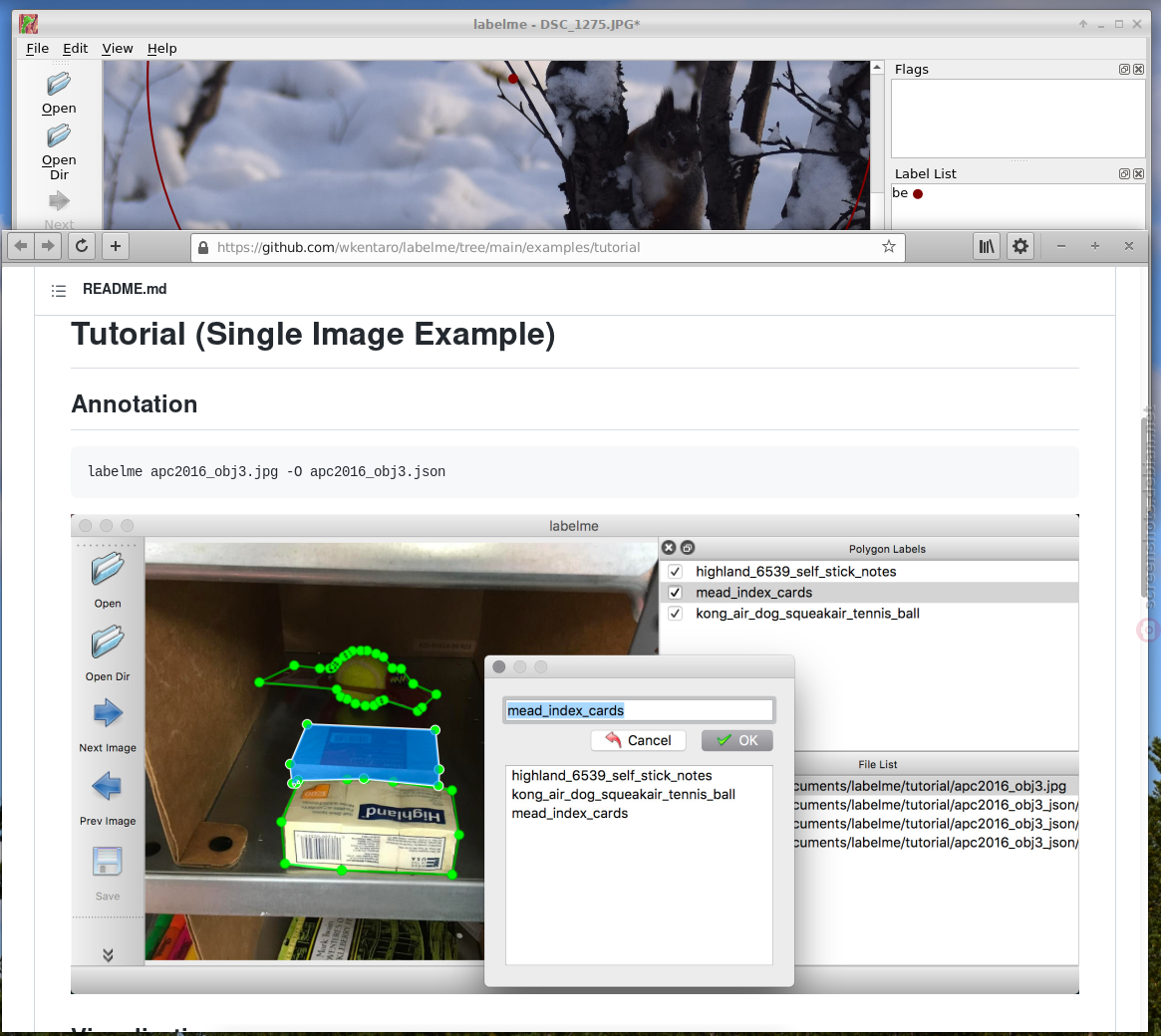1161x1036 pixels.
Task: Maximize the browser window using the plus button
Action: (1095, 246)
